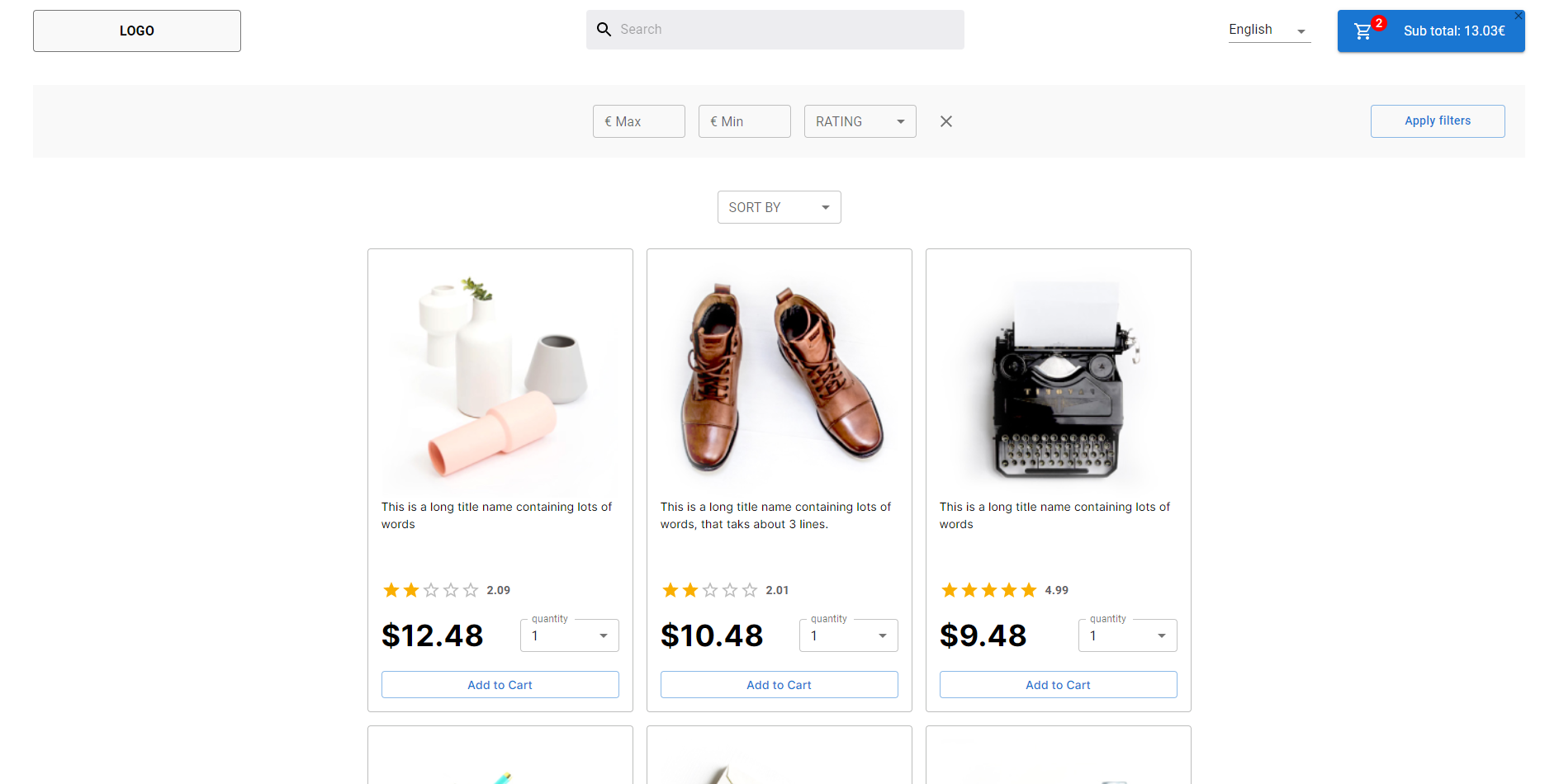This screenshot has height=784, width=1559.
Task: Click the shopping cart icon
Action: click(x=1362, y=31)
